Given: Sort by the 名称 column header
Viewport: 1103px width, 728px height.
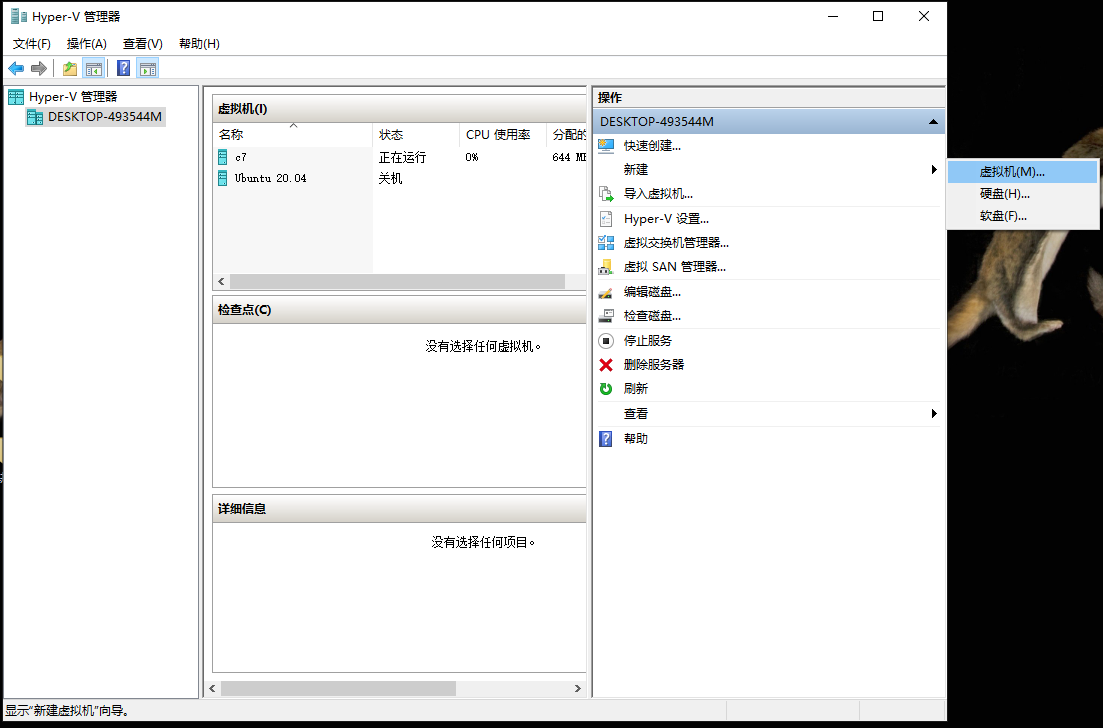Looking at the screenshot, I should 293,135.
